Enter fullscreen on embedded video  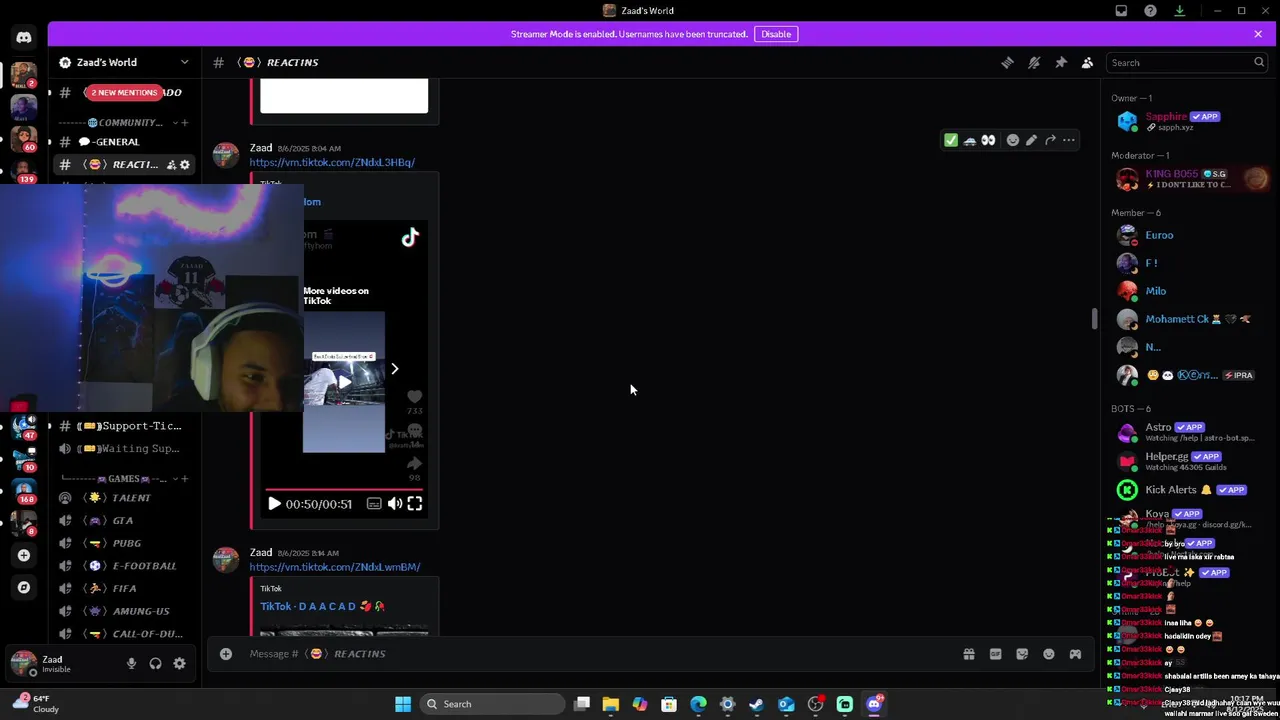(414, 504)
